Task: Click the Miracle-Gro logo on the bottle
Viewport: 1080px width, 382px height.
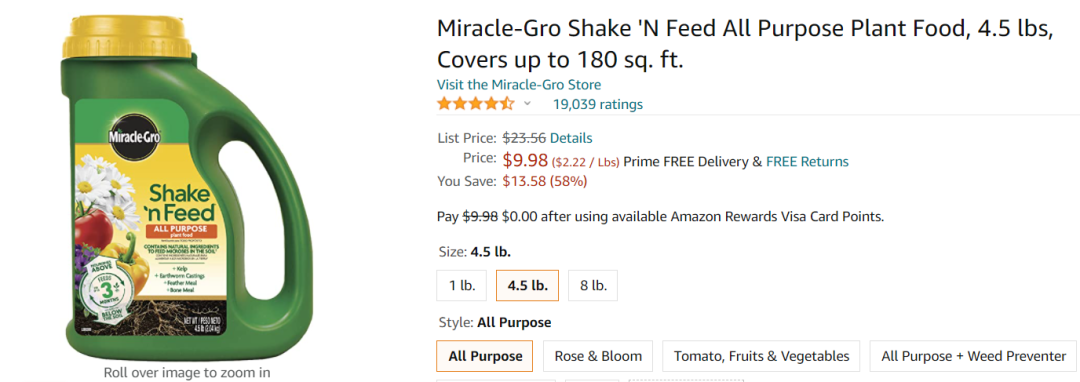Action: [x=134, y=137]
